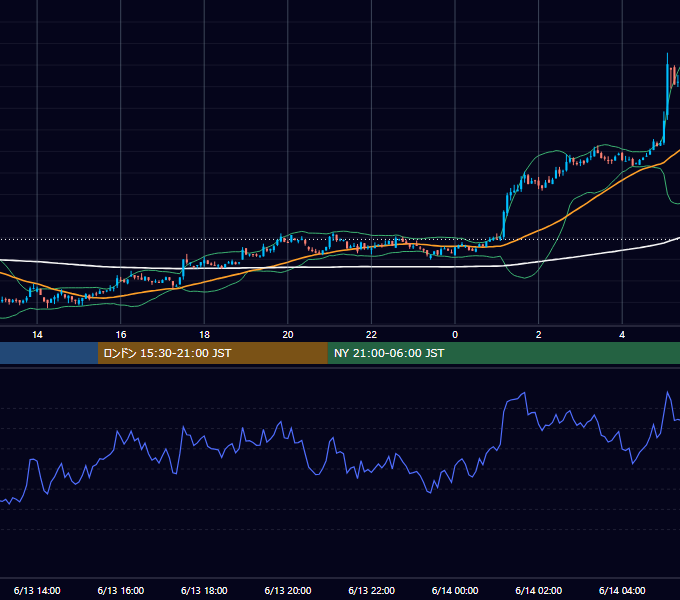Viewport: 680px width, 600px height.
Task: Click the '6/13 16:00' date label
Action: pyautogui.click(x=121, y=590)
